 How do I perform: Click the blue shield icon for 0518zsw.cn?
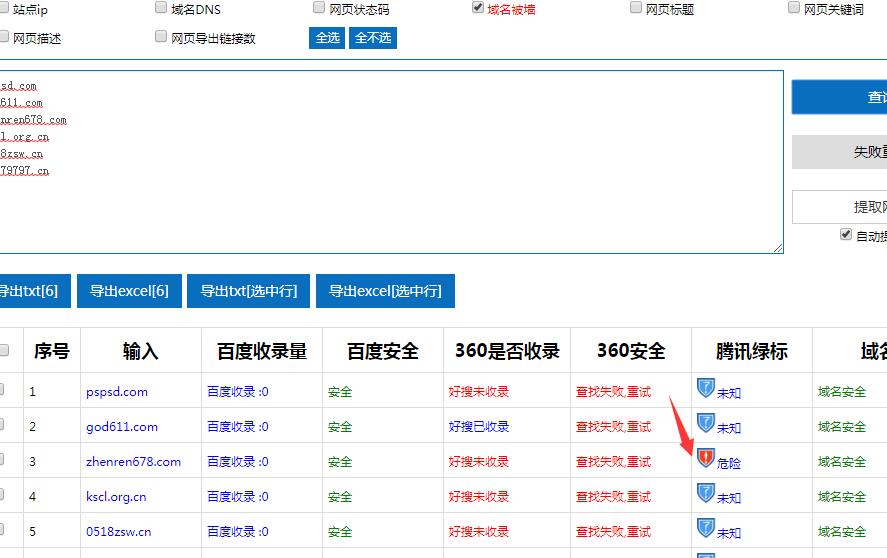tap(706, 529)
